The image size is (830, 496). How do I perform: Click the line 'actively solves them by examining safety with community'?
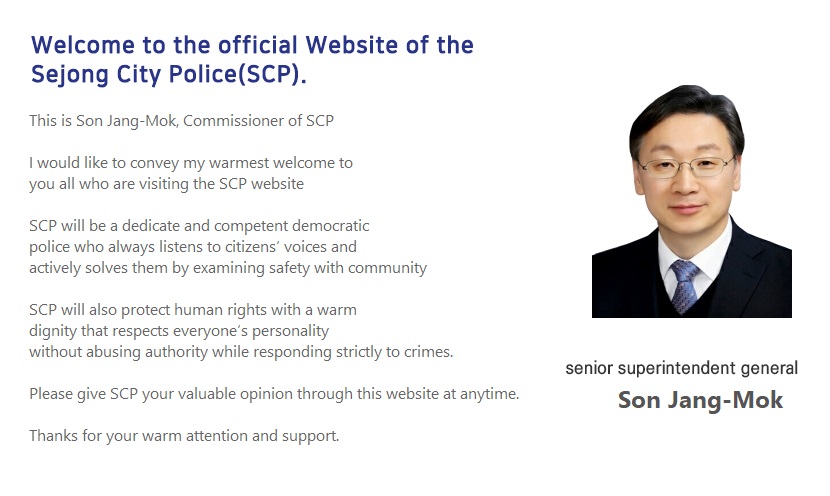[228, 268]
